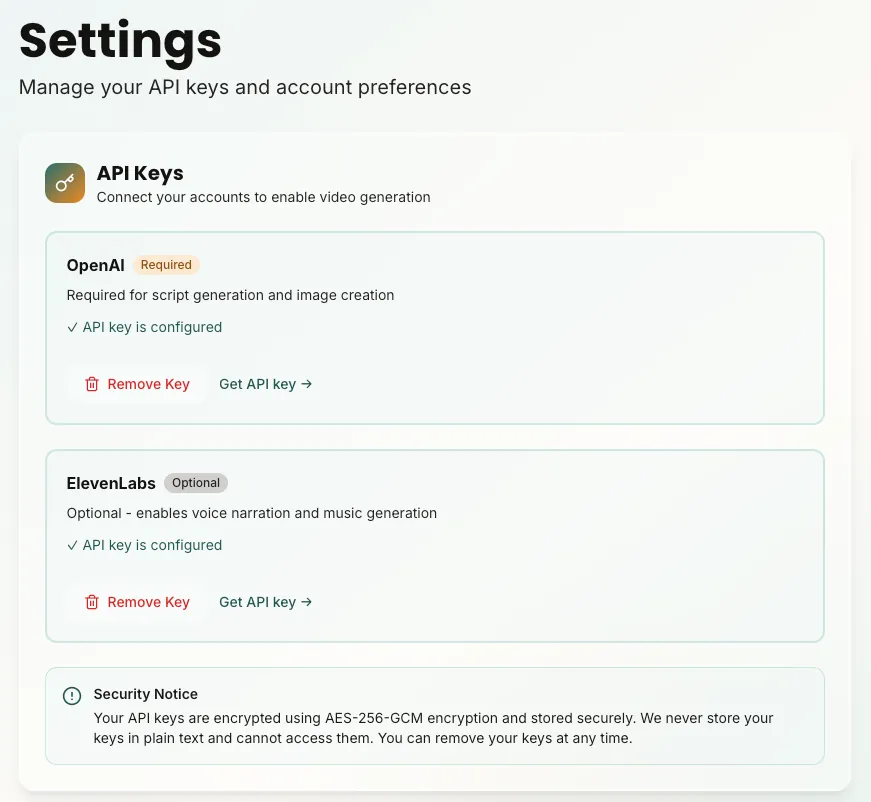Click the checkmark beside OpenAI key configured status
The image size is (871, 802).
tap(72, 327)
